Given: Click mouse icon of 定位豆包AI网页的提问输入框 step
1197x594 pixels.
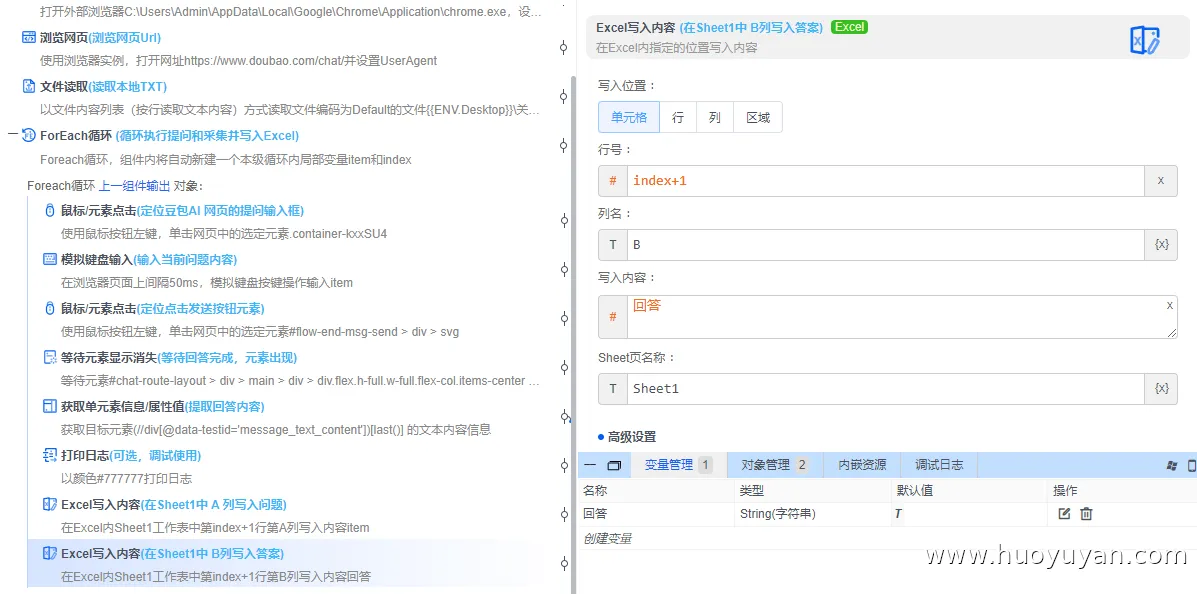Looking at the screenshot, I should [50, 210].
